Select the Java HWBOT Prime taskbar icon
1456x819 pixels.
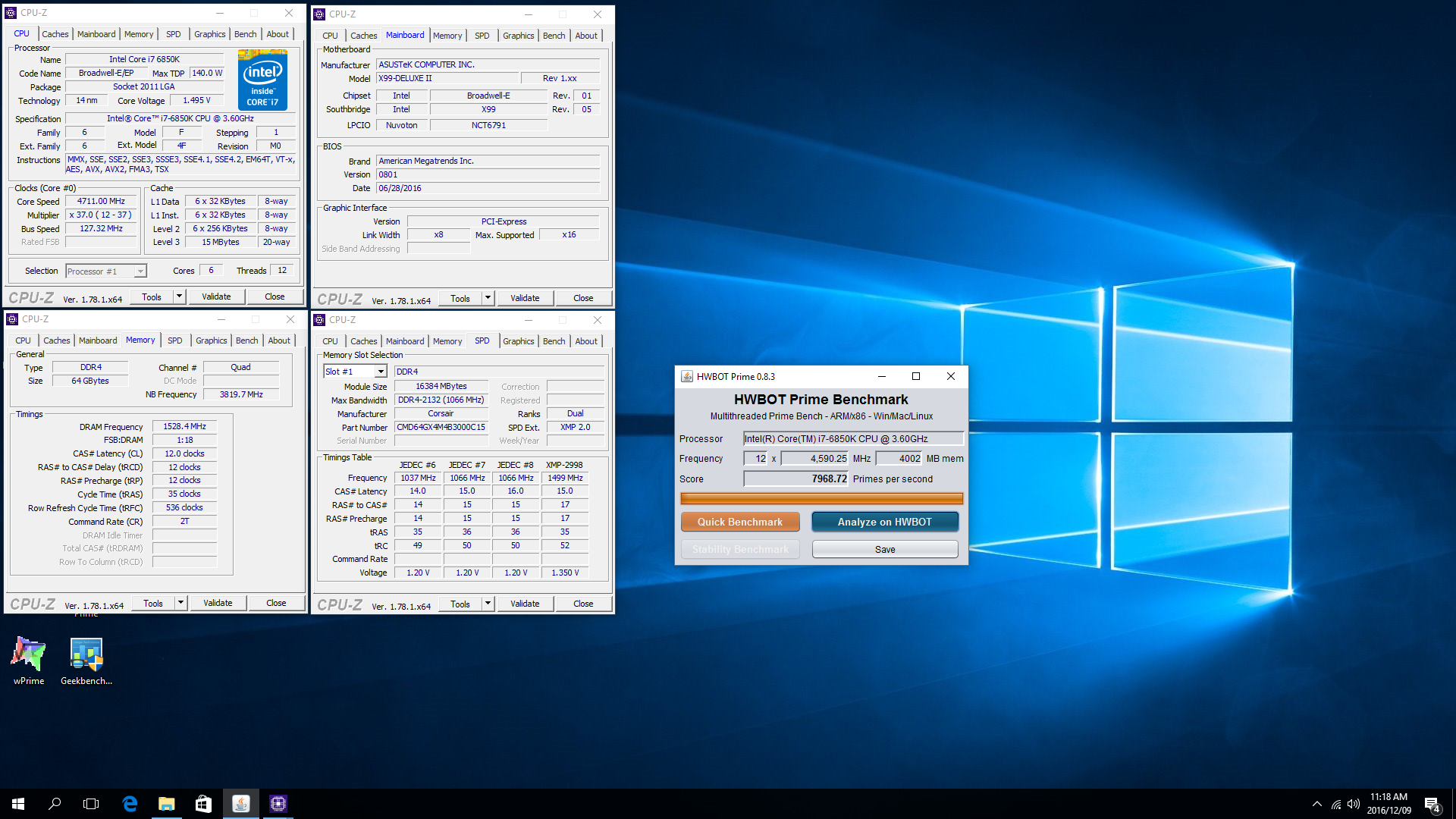tap(241, 804)
